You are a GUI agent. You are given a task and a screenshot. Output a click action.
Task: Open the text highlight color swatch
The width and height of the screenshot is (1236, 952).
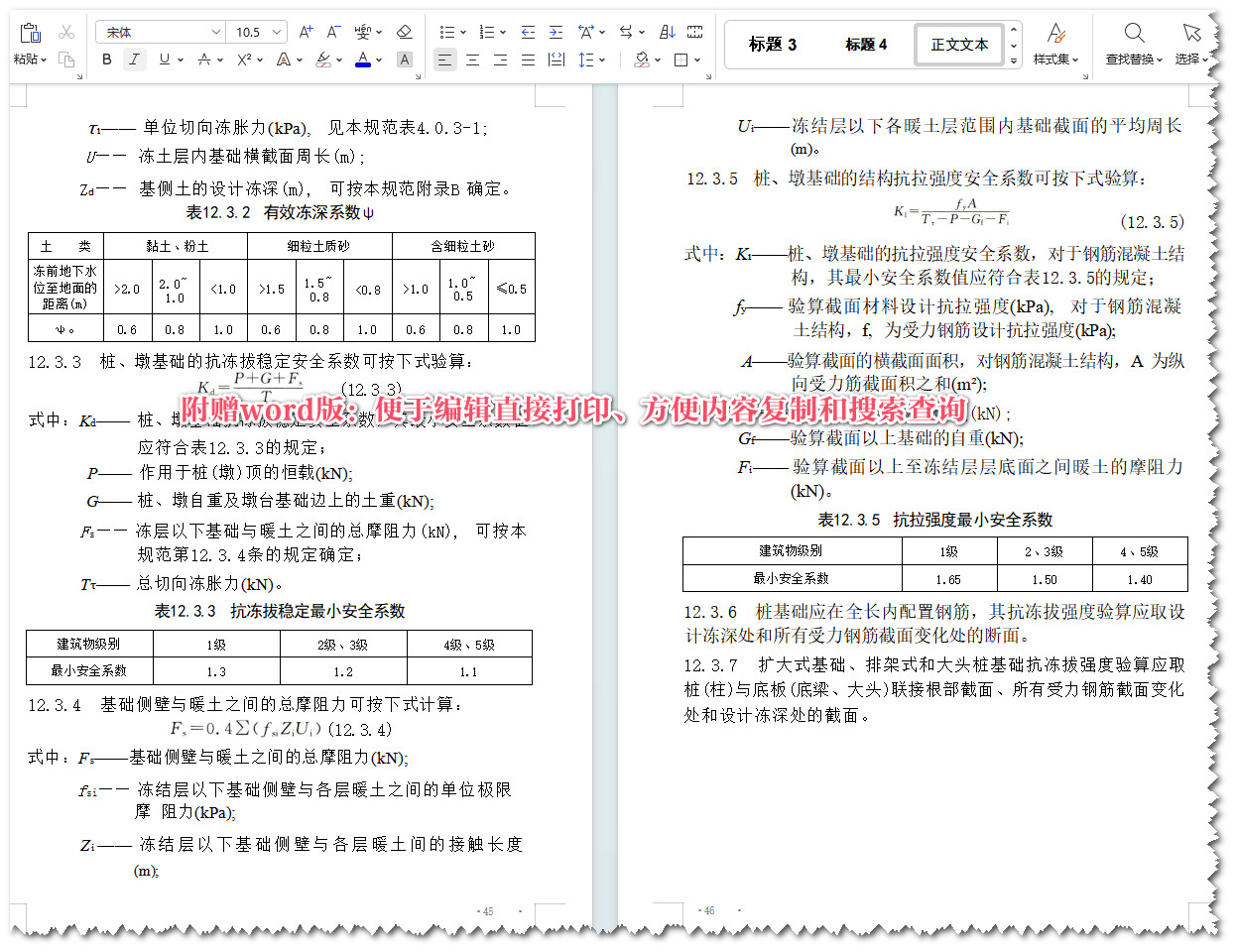coord(325,60)
